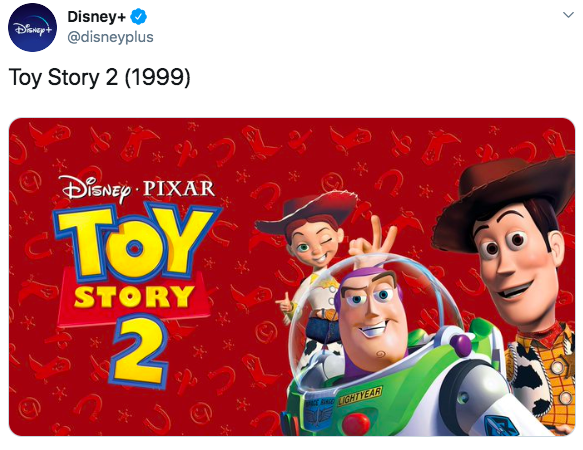Image resolution: width=583 pixels, height=450 pixels.
Task: Click the large yellow number 2
Action: (x=139, y=351)
